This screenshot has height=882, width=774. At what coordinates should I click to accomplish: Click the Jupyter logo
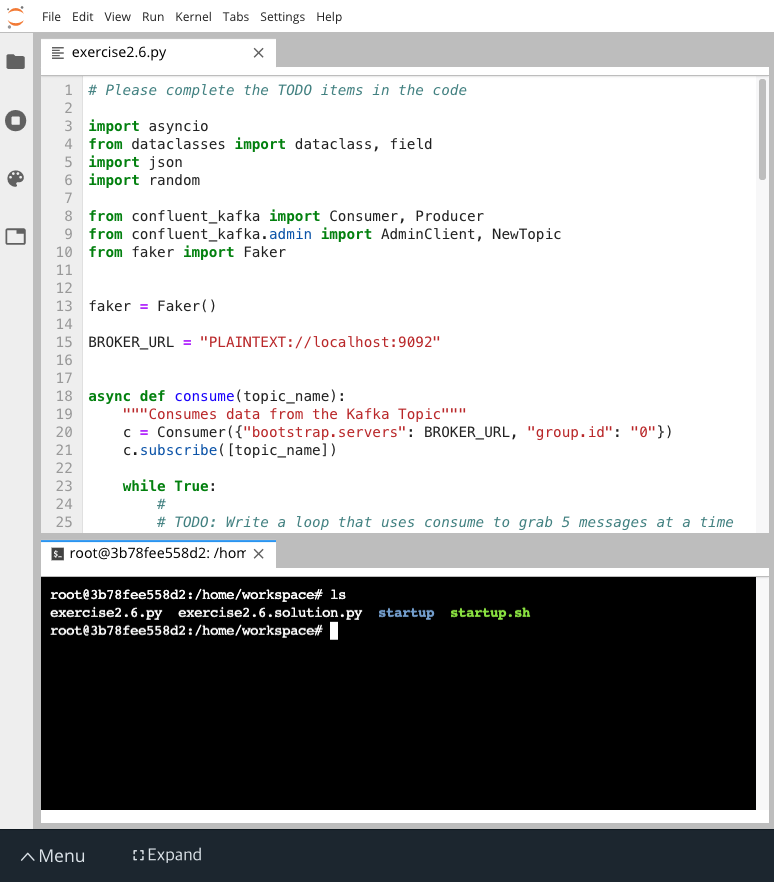16,16
